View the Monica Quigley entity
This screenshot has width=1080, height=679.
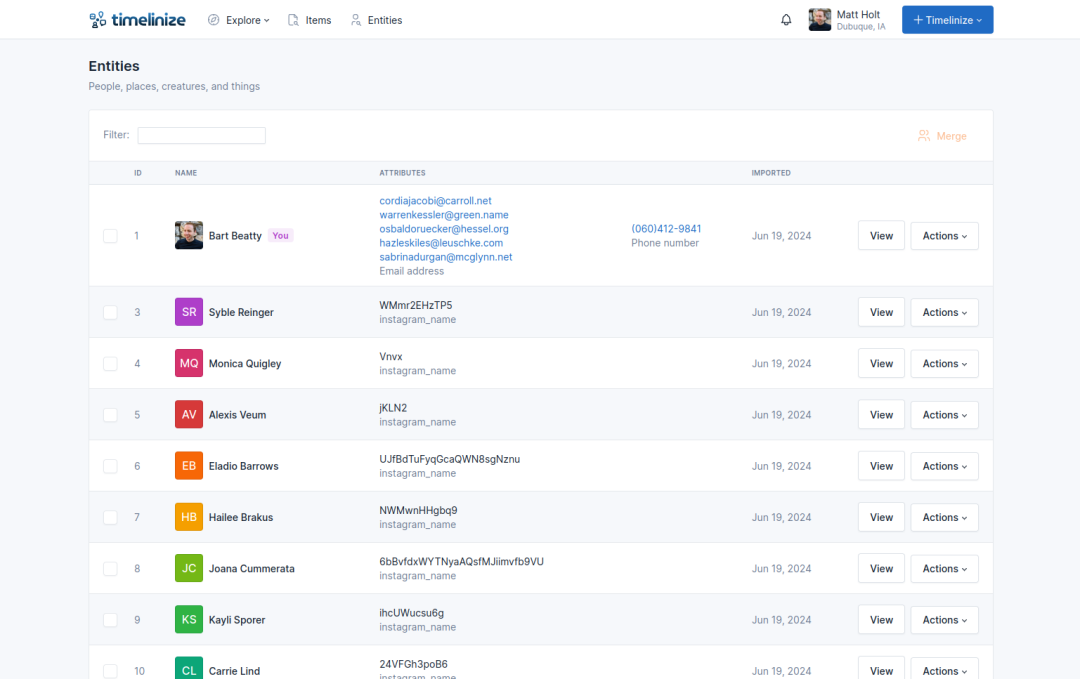[x=881, y=363]
